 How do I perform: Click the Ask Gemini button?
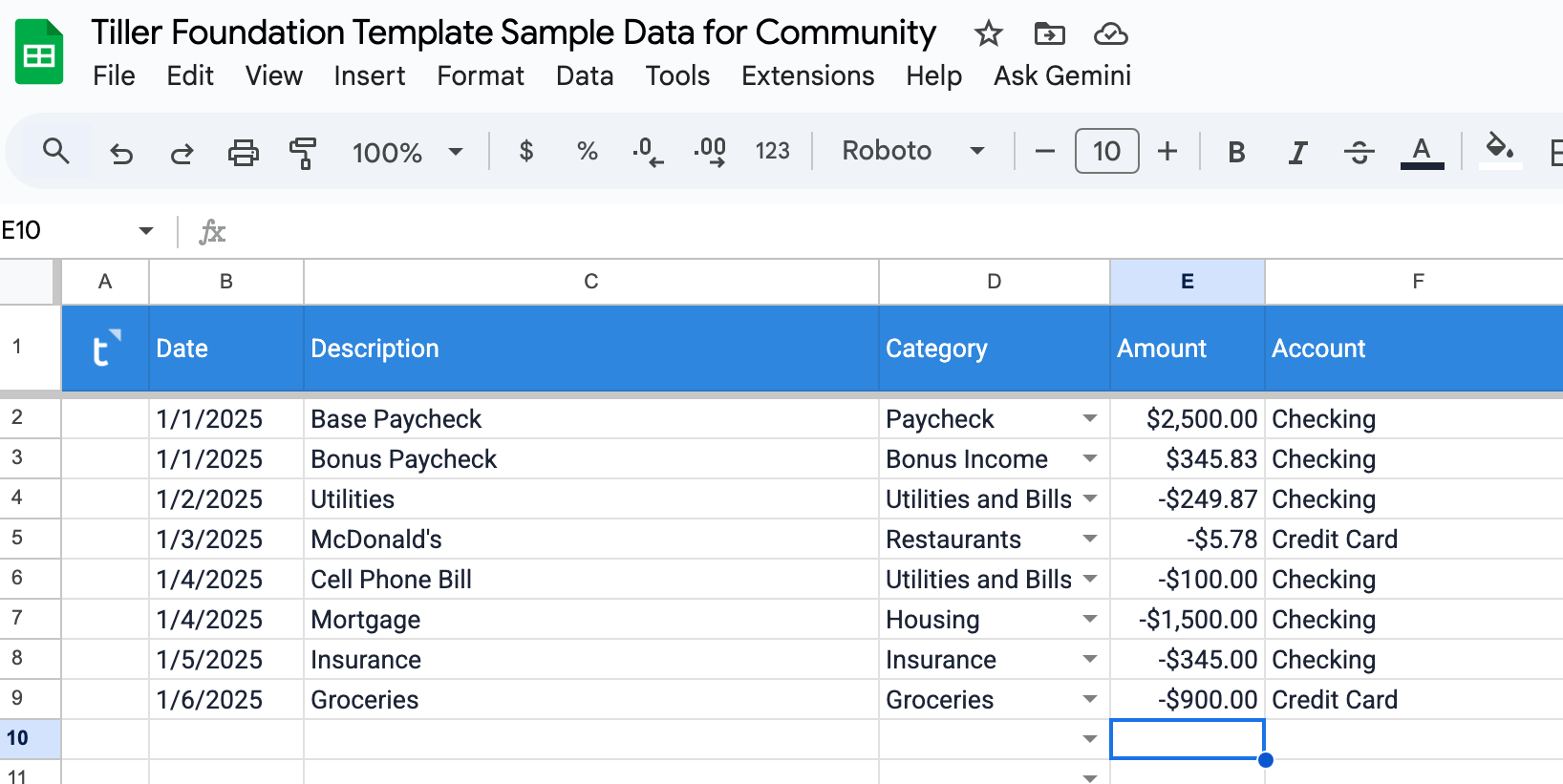[1061, 75]
